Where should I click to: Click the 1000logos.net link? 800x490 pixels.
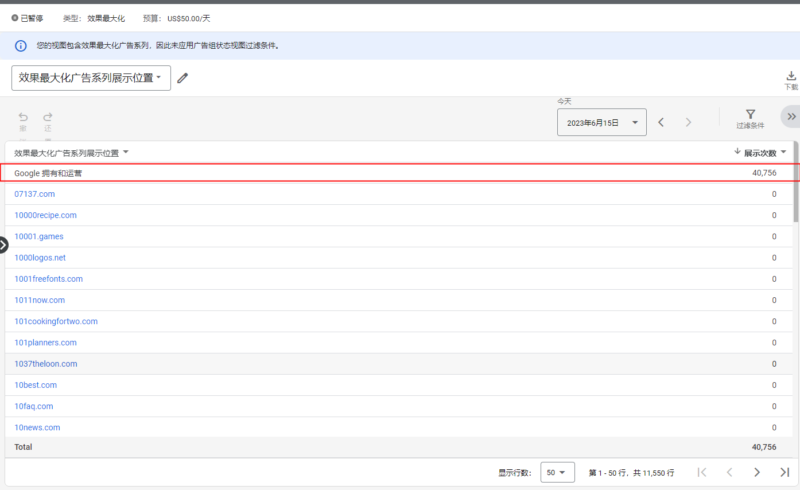click(x=40, y=257)
